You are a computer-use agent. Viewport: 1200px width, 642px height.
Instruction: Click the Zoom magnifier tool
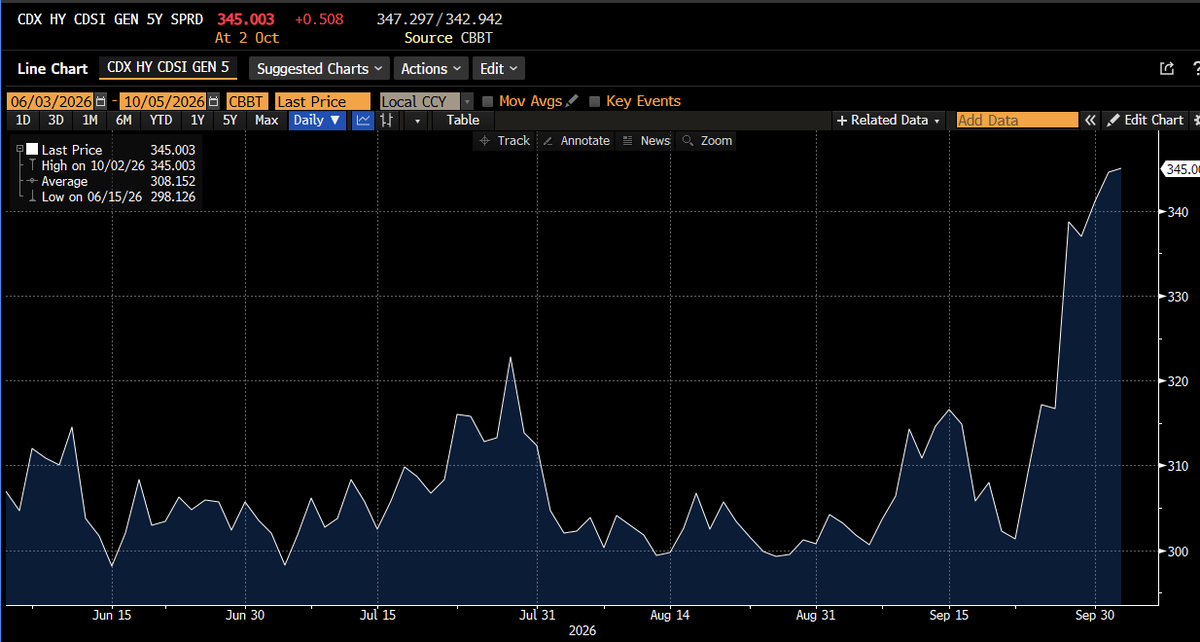707,141
